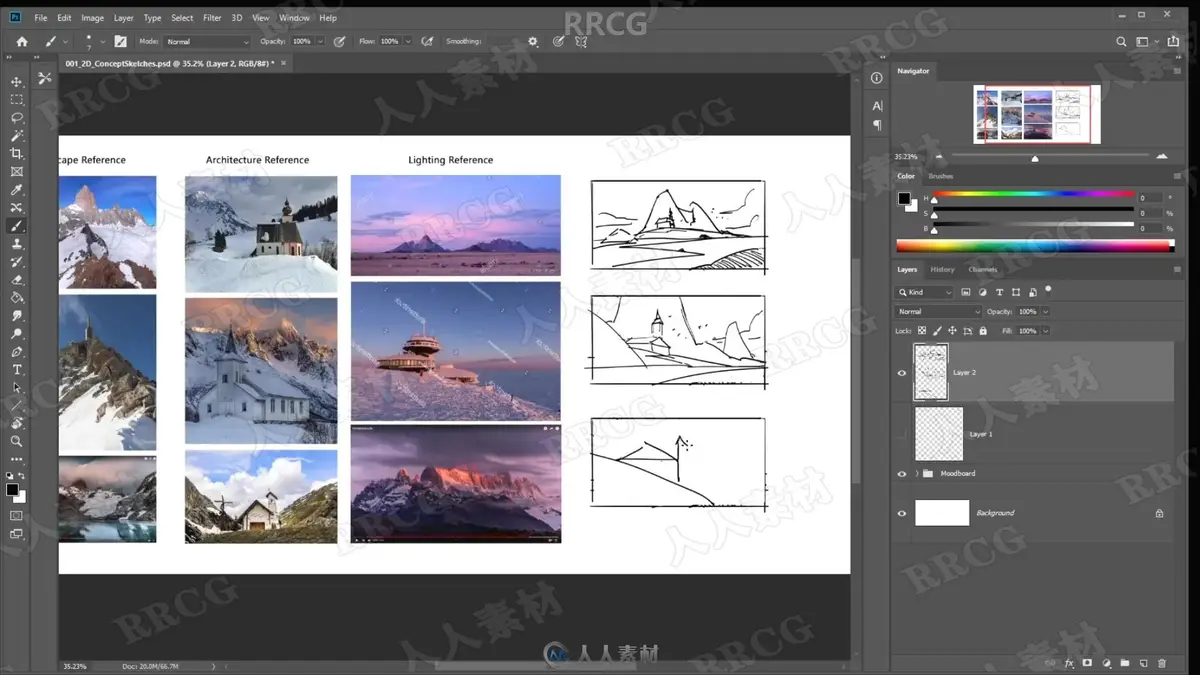The height and width of the screenshot is (675, 1200).
Task: Hide the Background layer
Action: point(902,513)
